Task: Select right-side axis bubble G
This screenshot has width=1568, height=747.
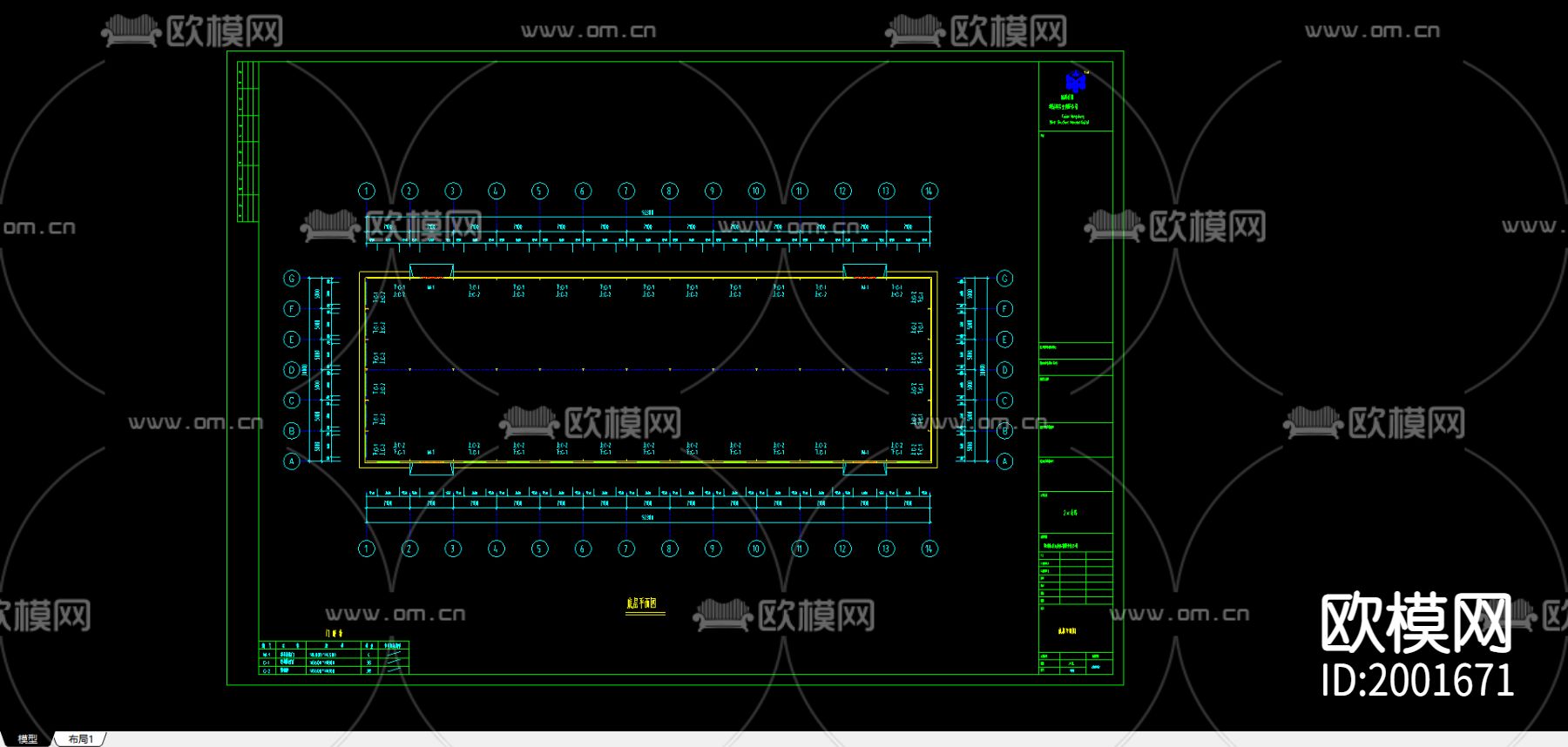Action: [1004, 279]
